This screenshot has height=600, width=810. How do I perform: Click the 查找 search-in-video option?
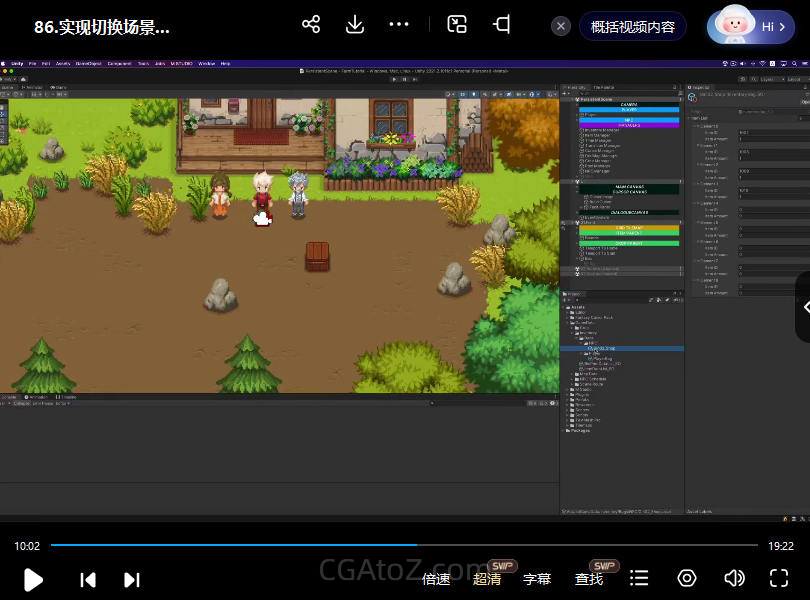(x=589, y=579)
